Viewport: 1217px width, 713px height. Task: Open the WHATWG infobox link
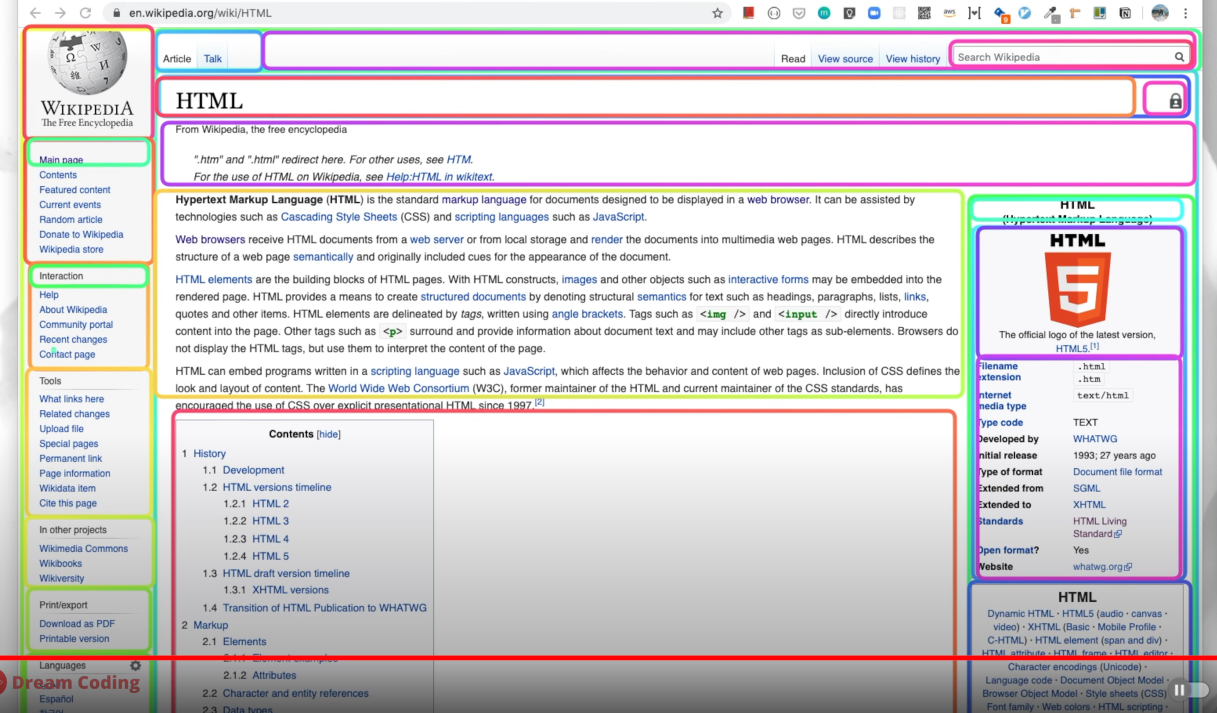[x=1094, y=439]
